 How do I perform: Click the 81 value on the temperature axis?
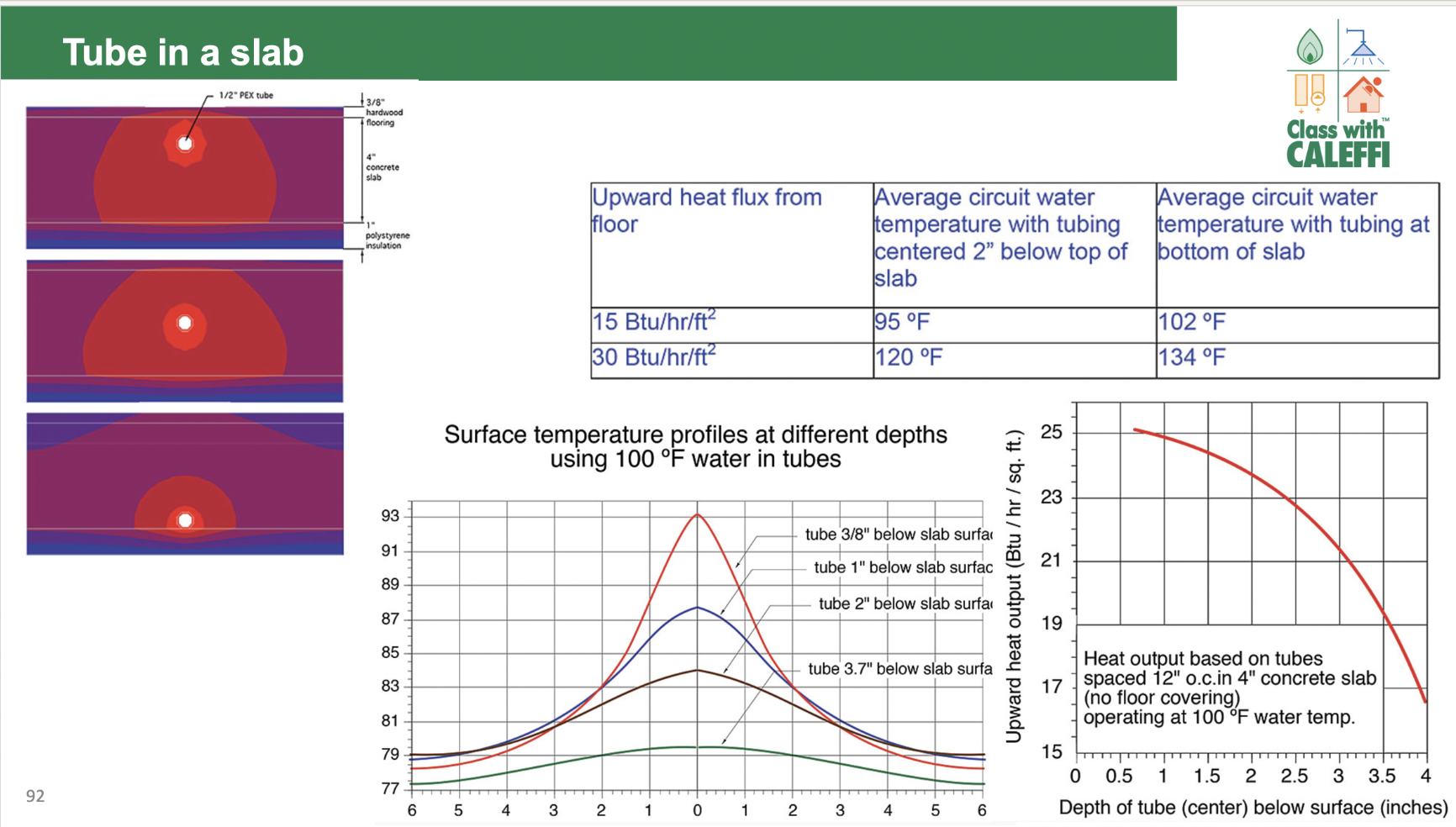pyautogui.click(x=390, y=721)
